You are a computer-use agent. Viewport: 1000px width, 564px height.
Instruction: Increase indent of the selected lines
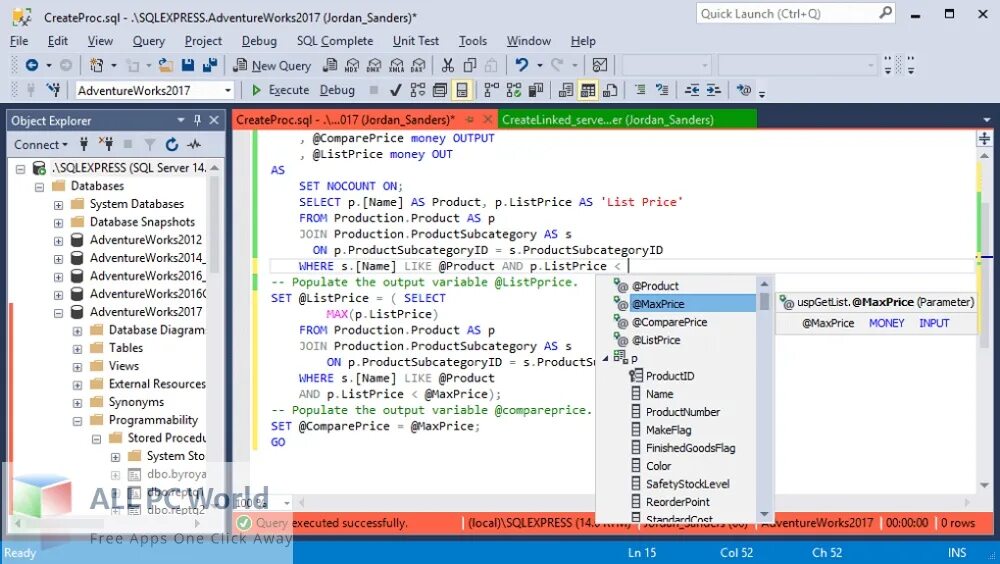[x=714, y=90]
